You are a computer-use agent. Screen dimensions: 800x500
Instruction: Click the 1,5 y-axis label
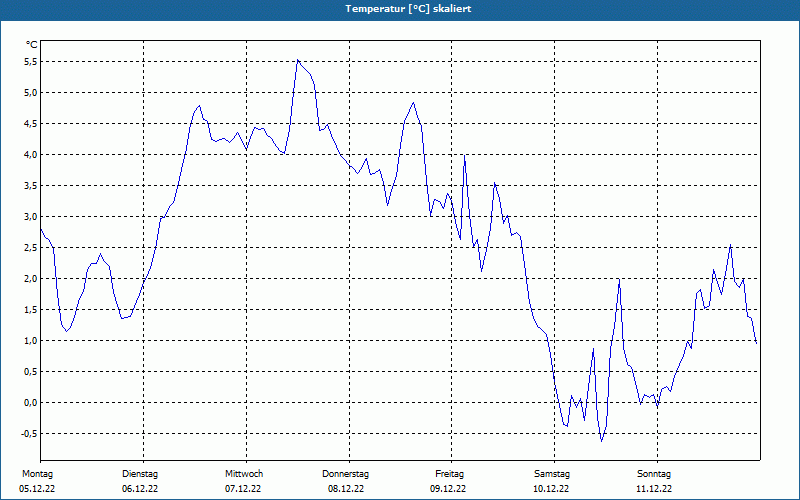pyautogui.click(x=31, y=310)
